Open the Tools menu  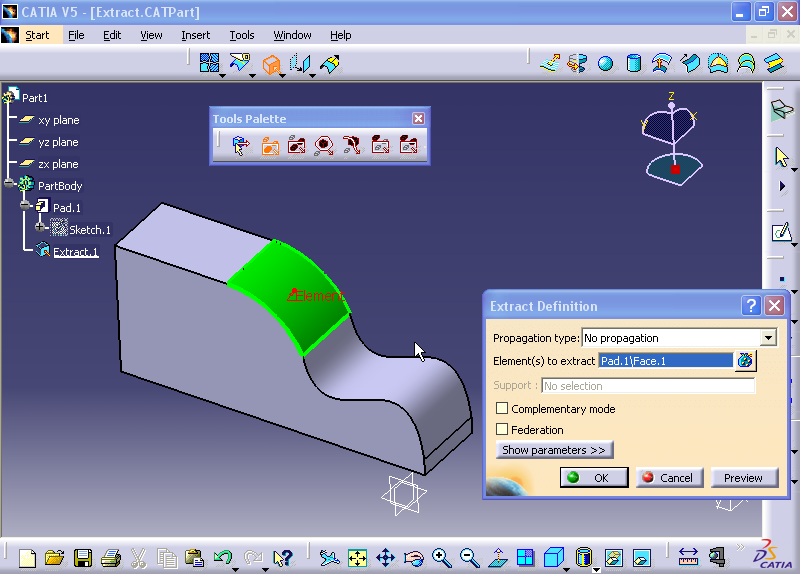(x=242, y=35)
